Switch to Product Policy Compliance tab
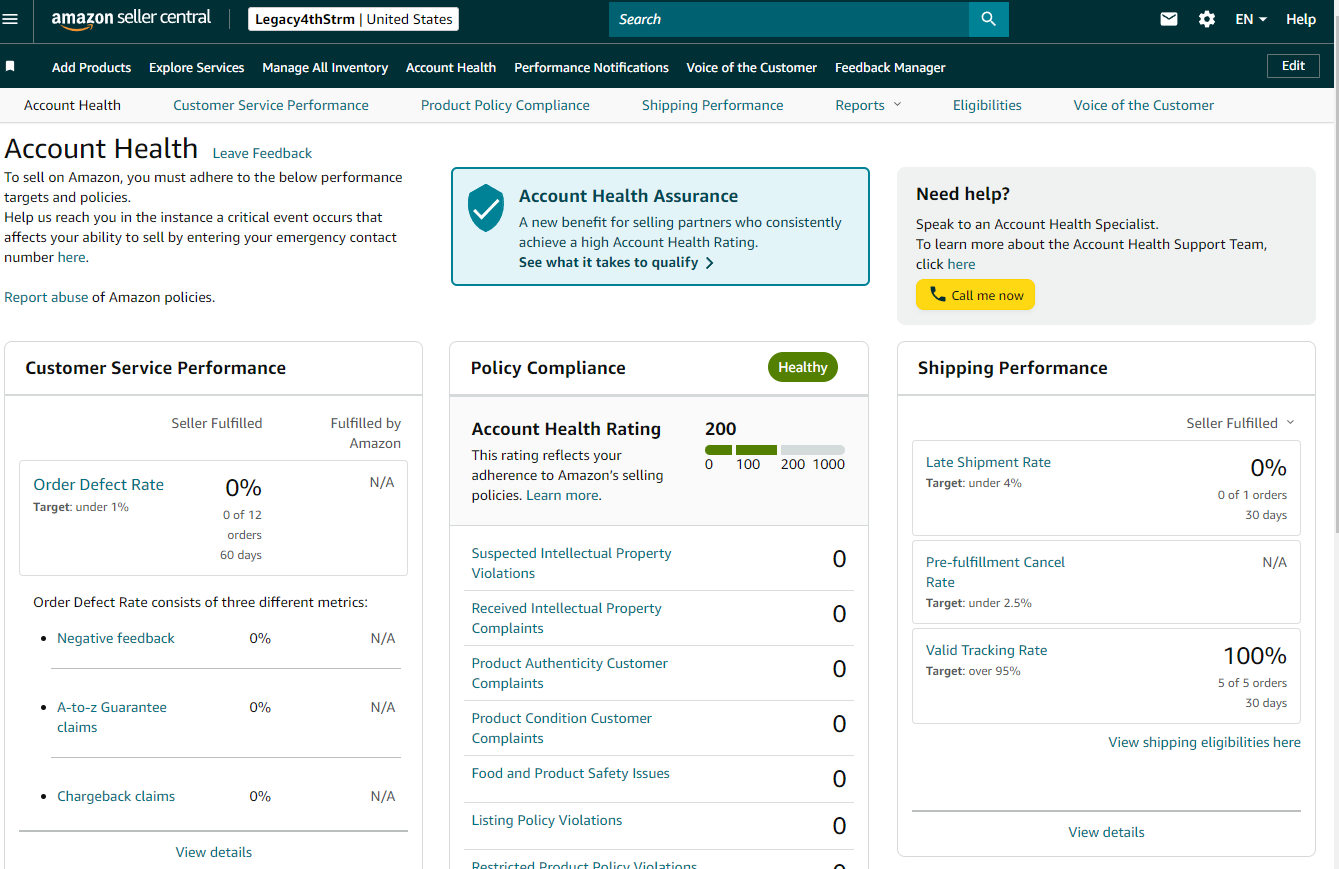This screenshot has height=869, width=1339. [x=505, y=105]
